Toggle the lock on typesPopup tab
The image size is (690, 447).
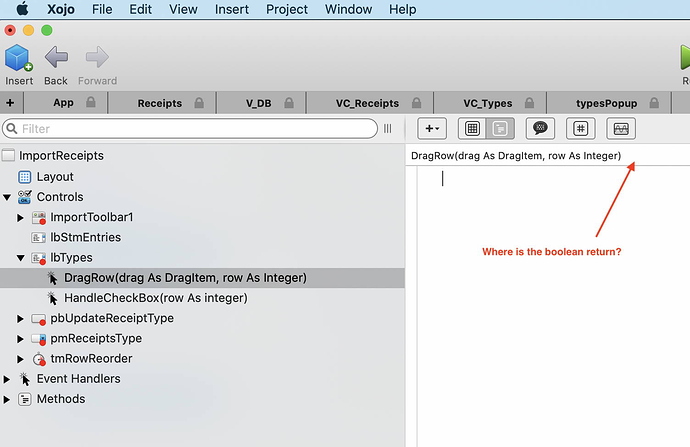coord(654,103)
